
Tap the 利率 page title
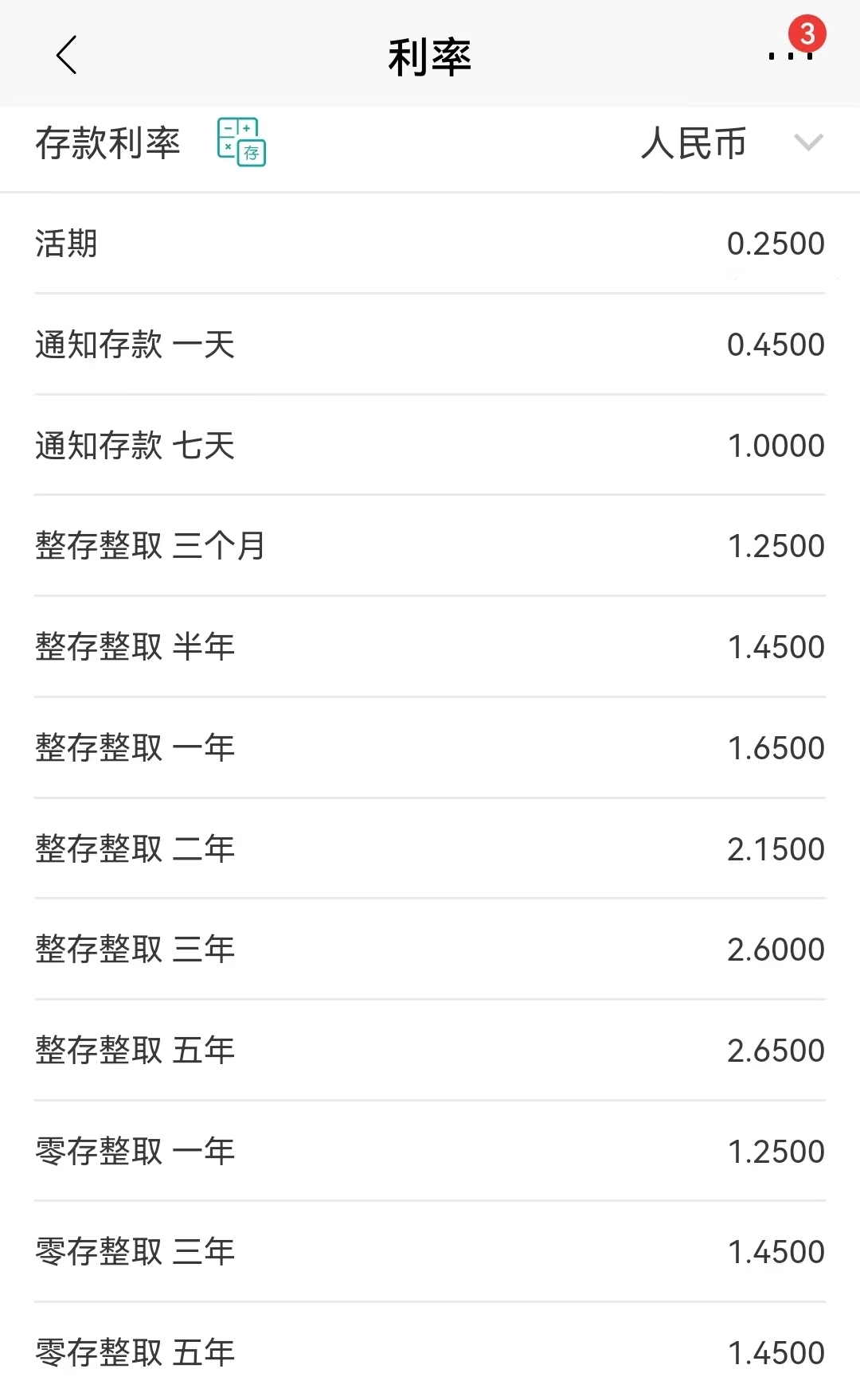click(x=430, y=56)
